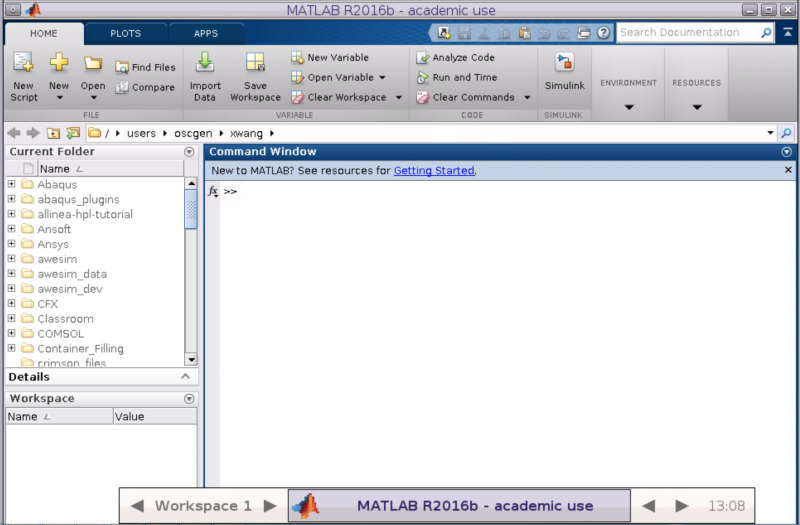The width and height of the screenshot is (800, 525).
Task: Open the Clear Workspace dropdown arrow
Action: [398, 97]
